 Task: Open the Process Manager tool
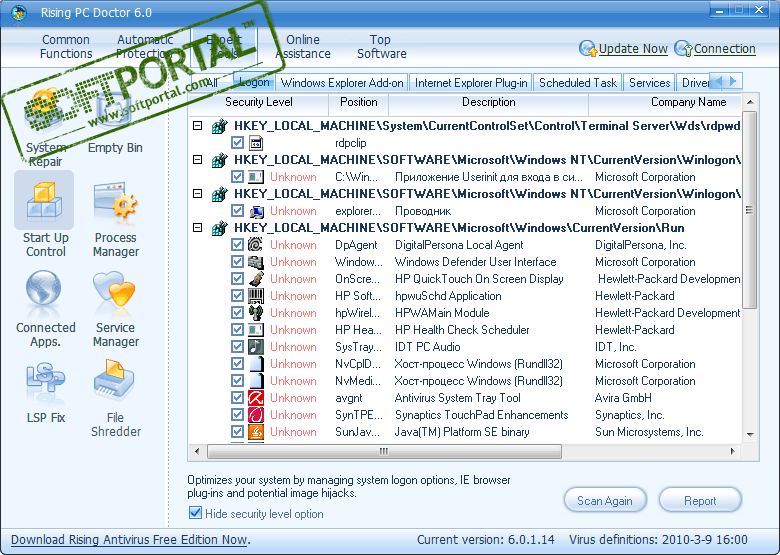point(115,220)
